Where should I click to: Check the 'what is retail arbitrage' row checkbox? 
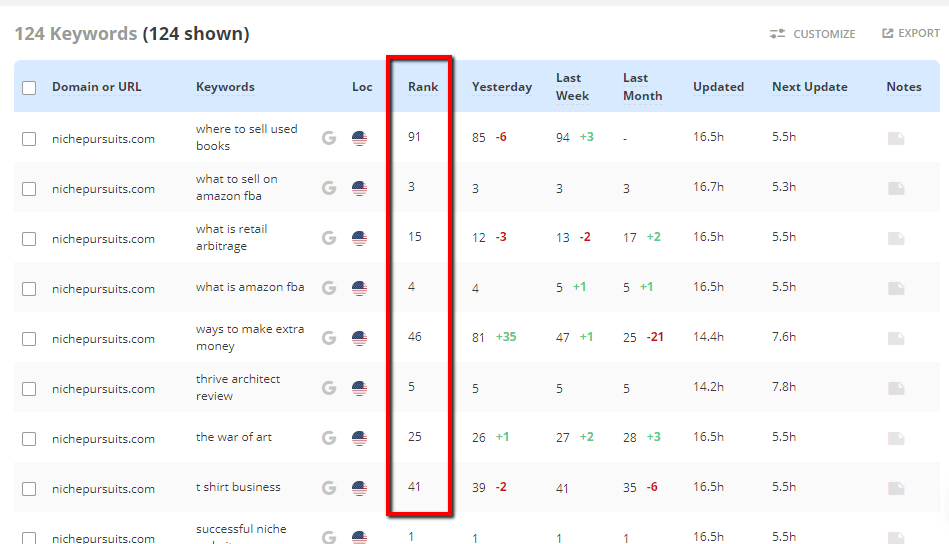coord(29,239)
